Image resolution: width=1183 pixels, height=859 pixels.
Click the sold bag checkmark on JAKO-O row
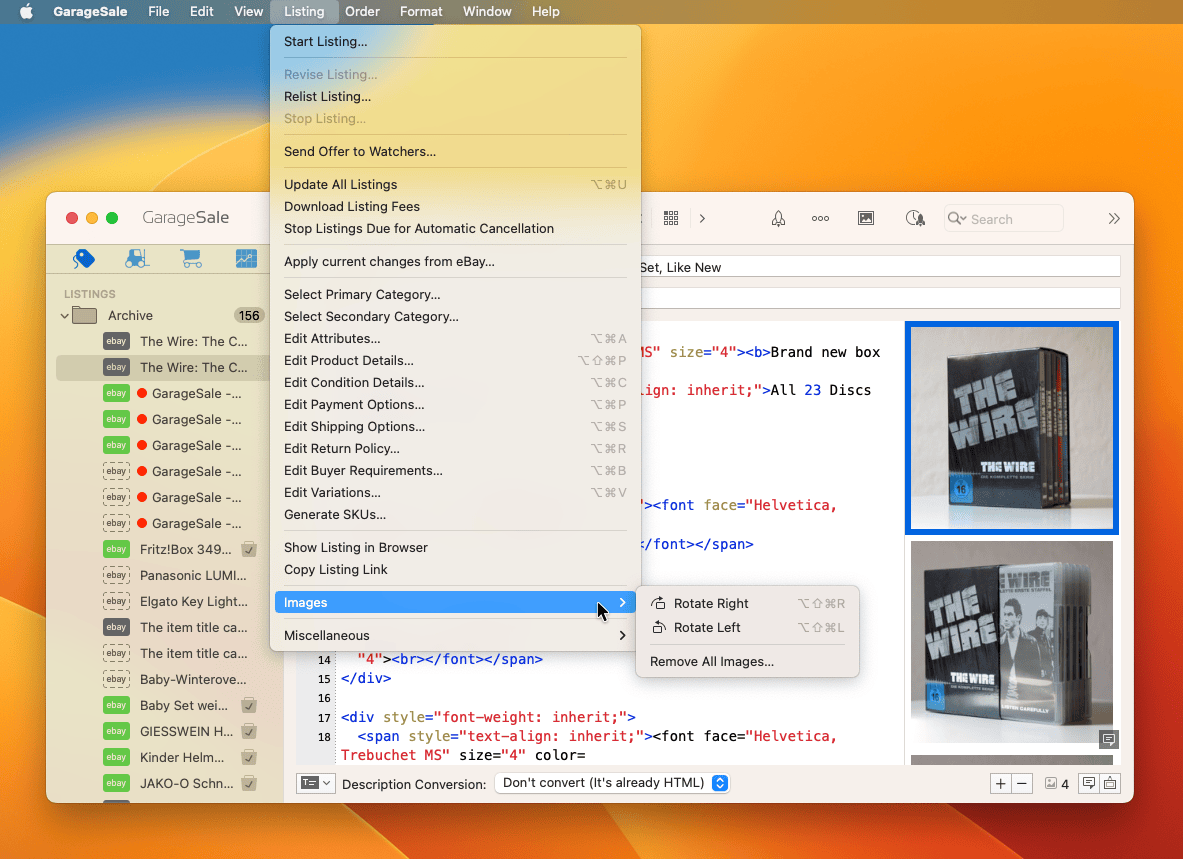pos(249,784)
